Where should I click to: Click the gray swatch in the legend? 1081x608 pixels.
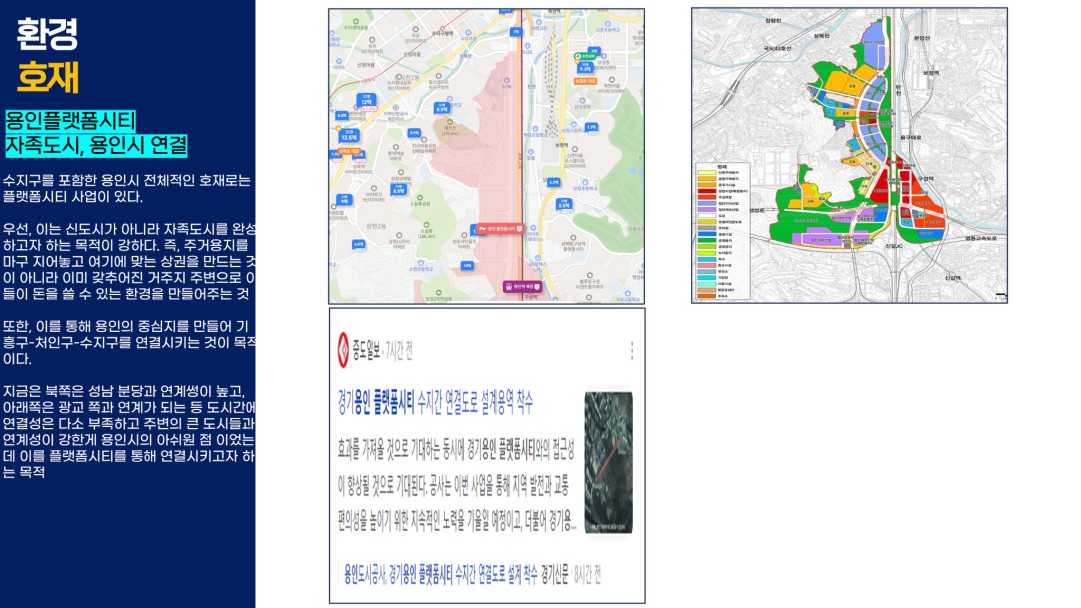pos(707,227)
